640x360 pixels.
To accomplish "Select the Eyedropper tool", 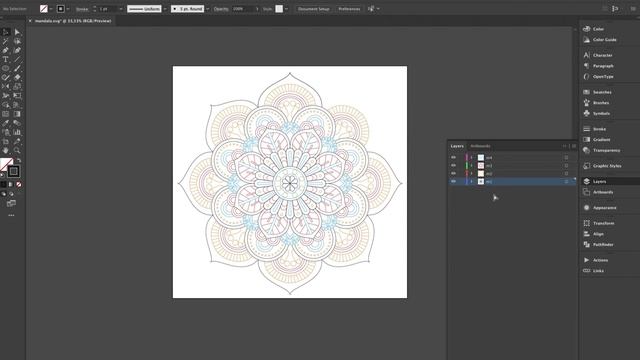I will click(x=6, y=123).
